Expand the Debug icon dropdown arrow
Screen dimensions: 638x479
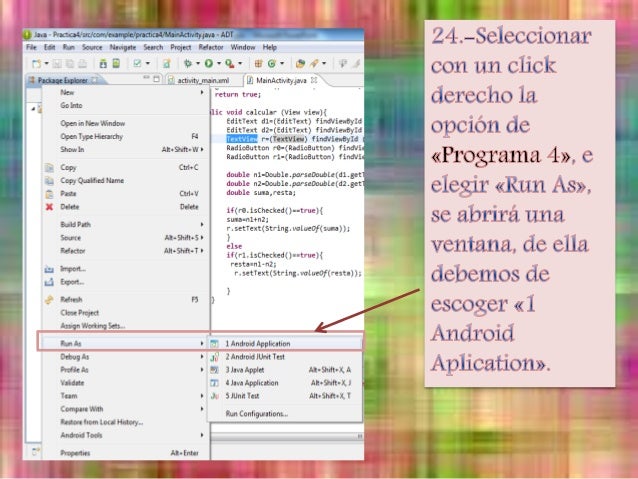pyautogui.click(x=197, y=64)
